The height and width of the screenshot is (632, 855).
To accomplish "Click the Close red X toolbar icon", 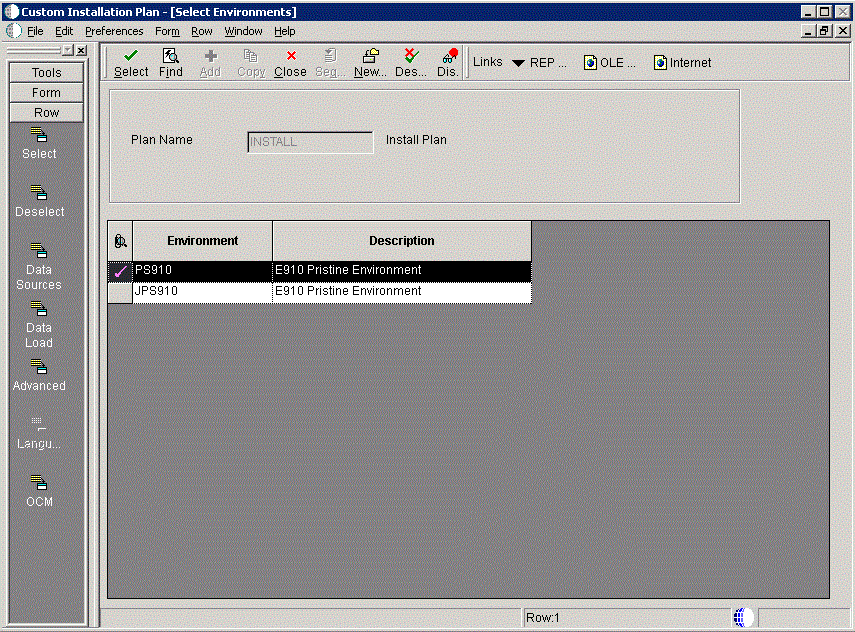I will (x=291, y=56).
